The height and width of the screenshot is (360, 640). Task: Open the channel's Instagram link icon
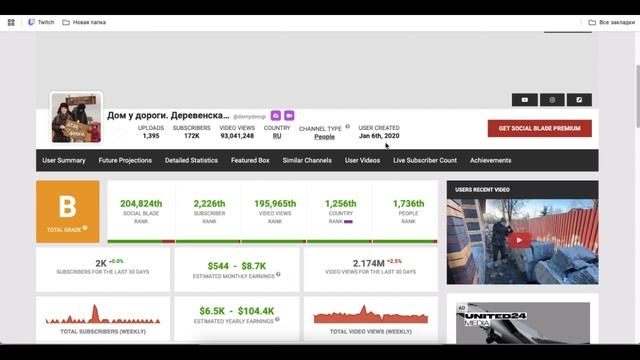point(552,100)
